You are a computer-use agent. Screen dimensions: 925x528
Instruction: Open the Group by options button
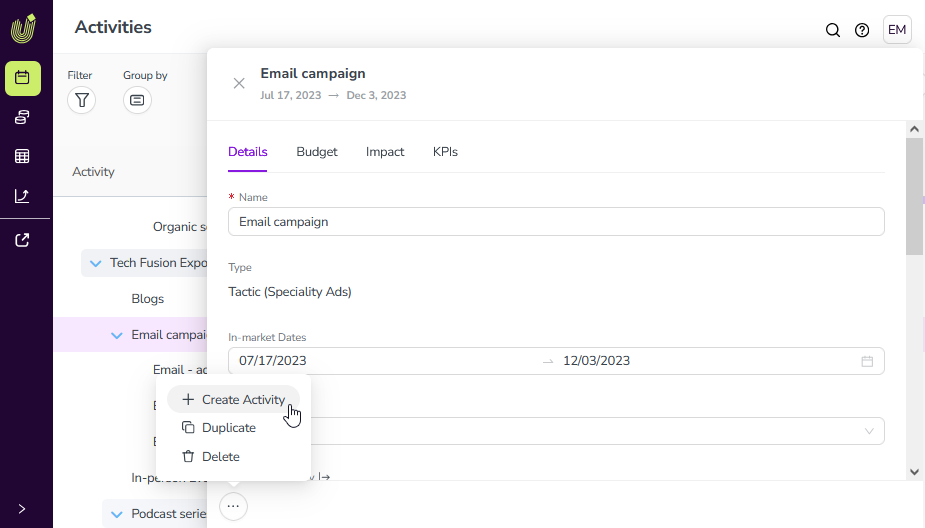137,100
